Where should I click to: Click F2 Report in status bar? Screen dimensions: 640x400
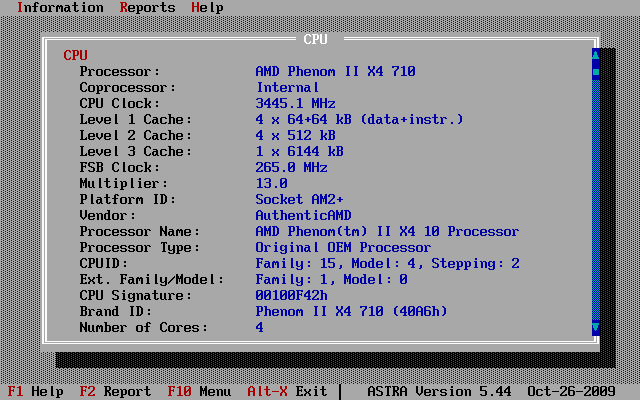tap(116, 391)
